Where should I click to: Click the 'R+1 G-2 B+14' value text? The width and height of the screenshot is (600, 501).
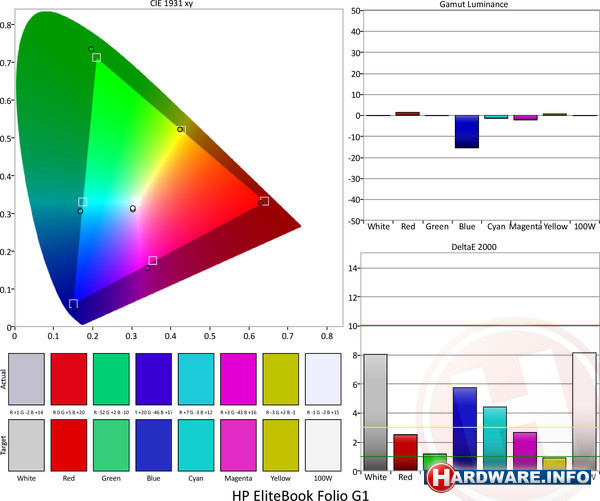(x=26, y=413)
